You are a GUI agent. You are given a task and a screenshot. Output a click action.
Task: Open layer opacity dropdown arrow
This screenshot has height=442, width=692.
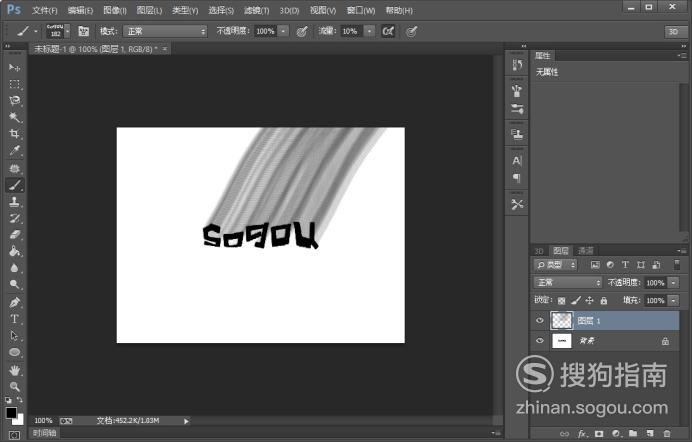coord(673,283)
